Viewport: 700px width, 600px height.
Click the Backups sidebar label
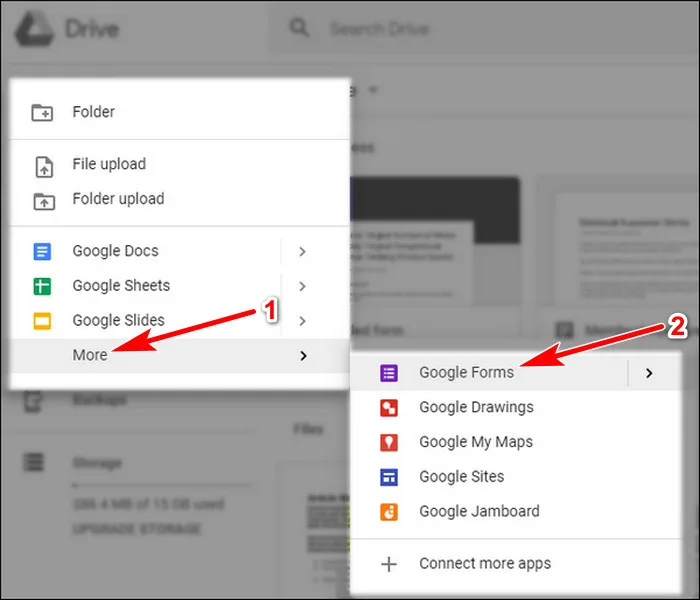[99, 400]
